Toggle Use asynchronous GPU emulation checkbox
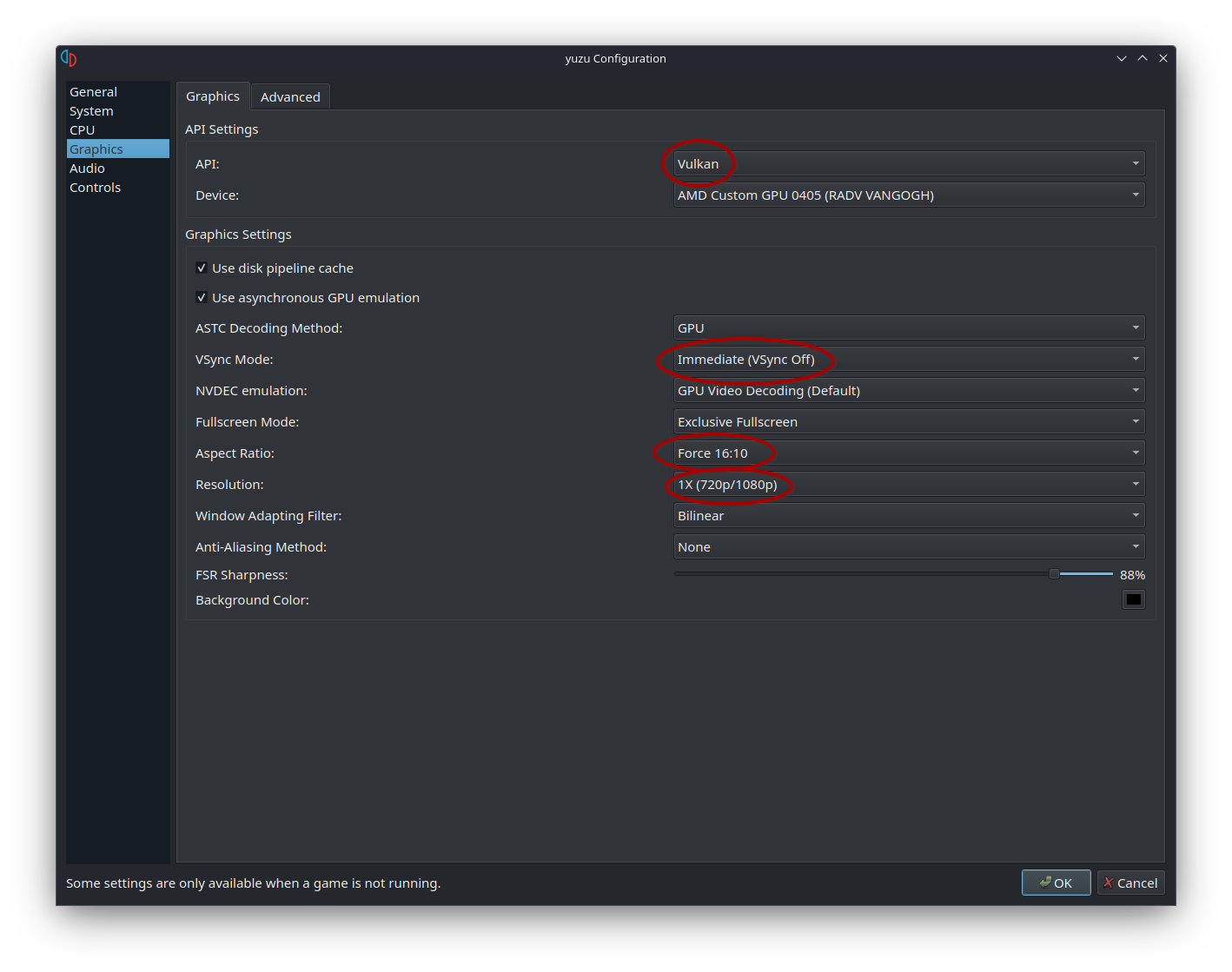The width and height of the screenshot is (1232, 972). [x=202, y=298]
